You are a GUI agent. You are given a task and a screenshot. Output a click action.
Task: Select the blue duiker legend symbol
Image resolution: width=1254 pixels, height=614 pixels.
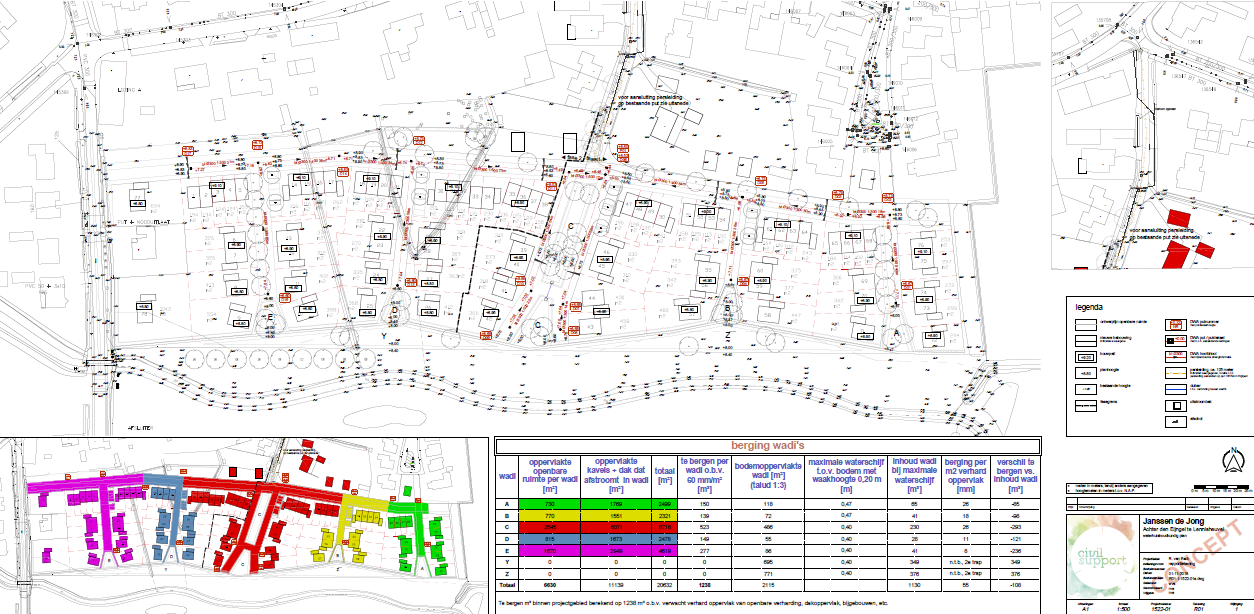tap(1176, 389)
